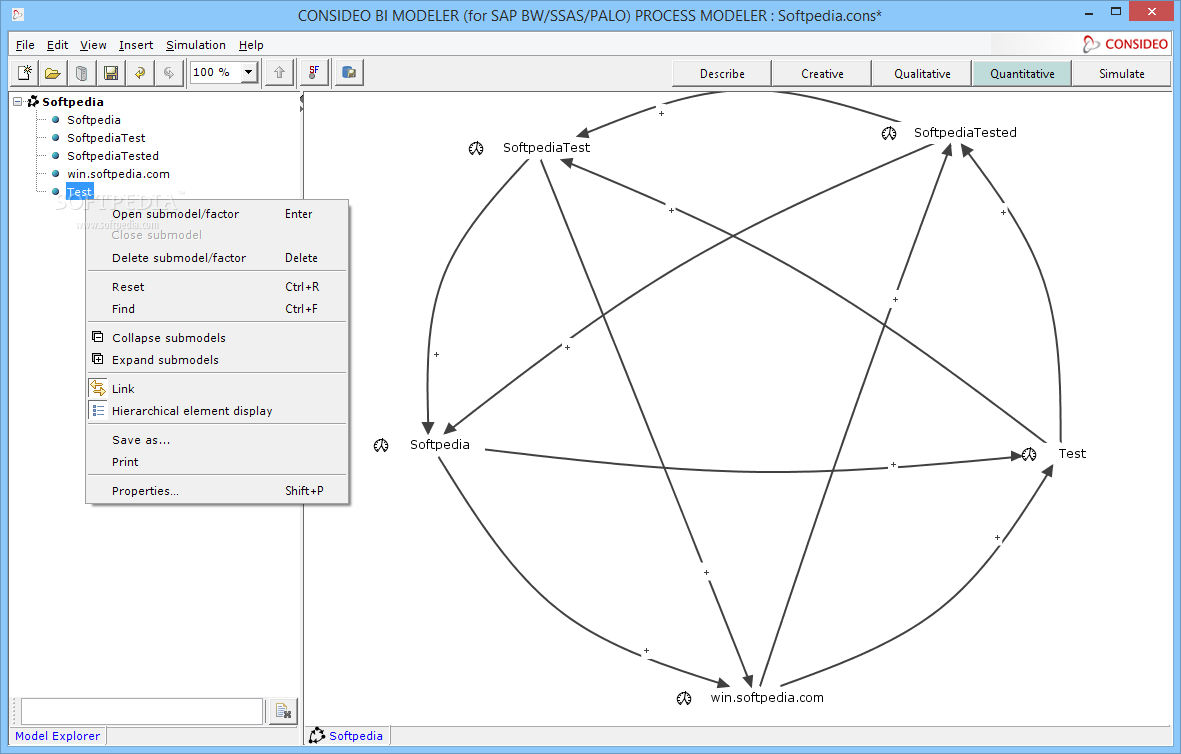This screenshot has height=754, width=1181.
Task: Click the grey server/database toolbar icon
Action: pos(81,73)
